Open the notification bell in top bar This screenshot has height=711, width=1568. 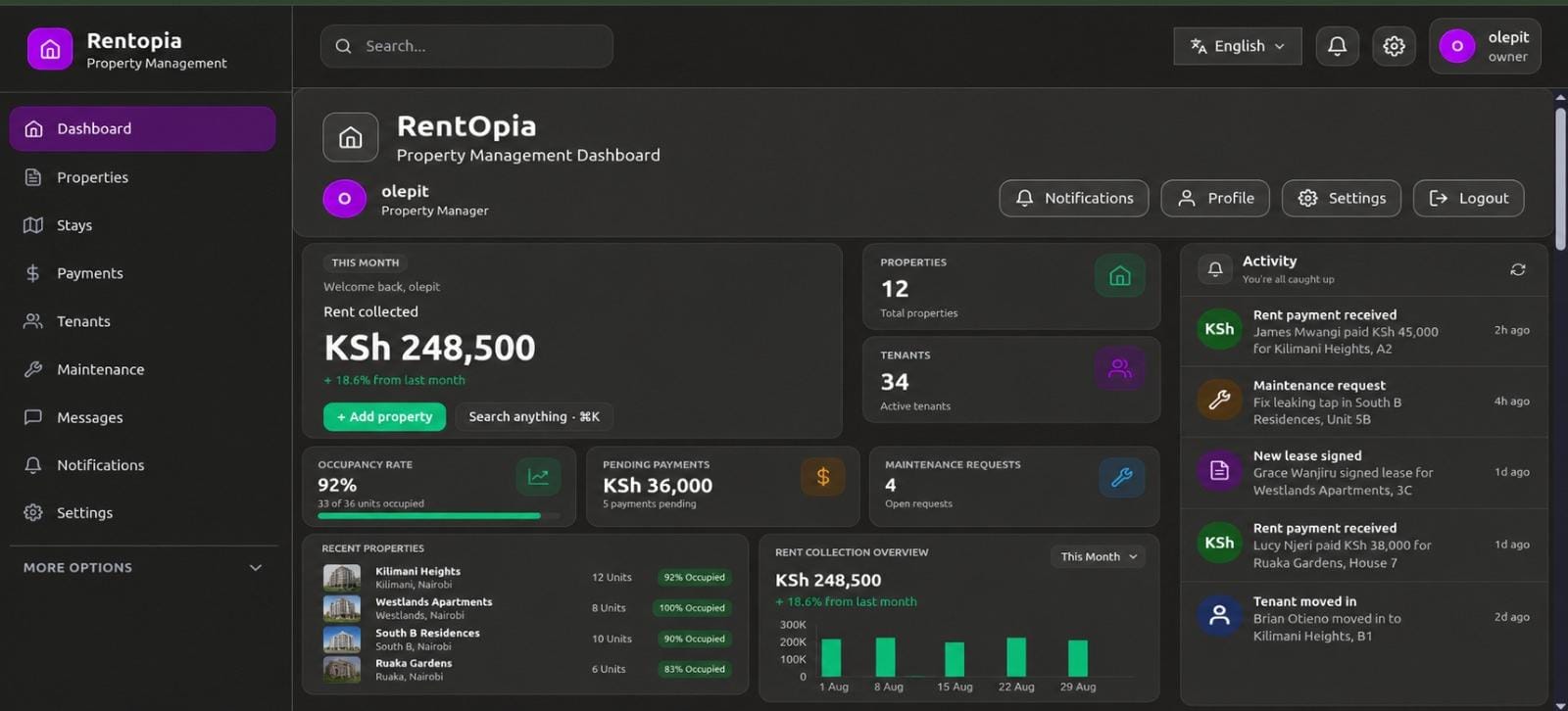click(x=1337, y=46)
